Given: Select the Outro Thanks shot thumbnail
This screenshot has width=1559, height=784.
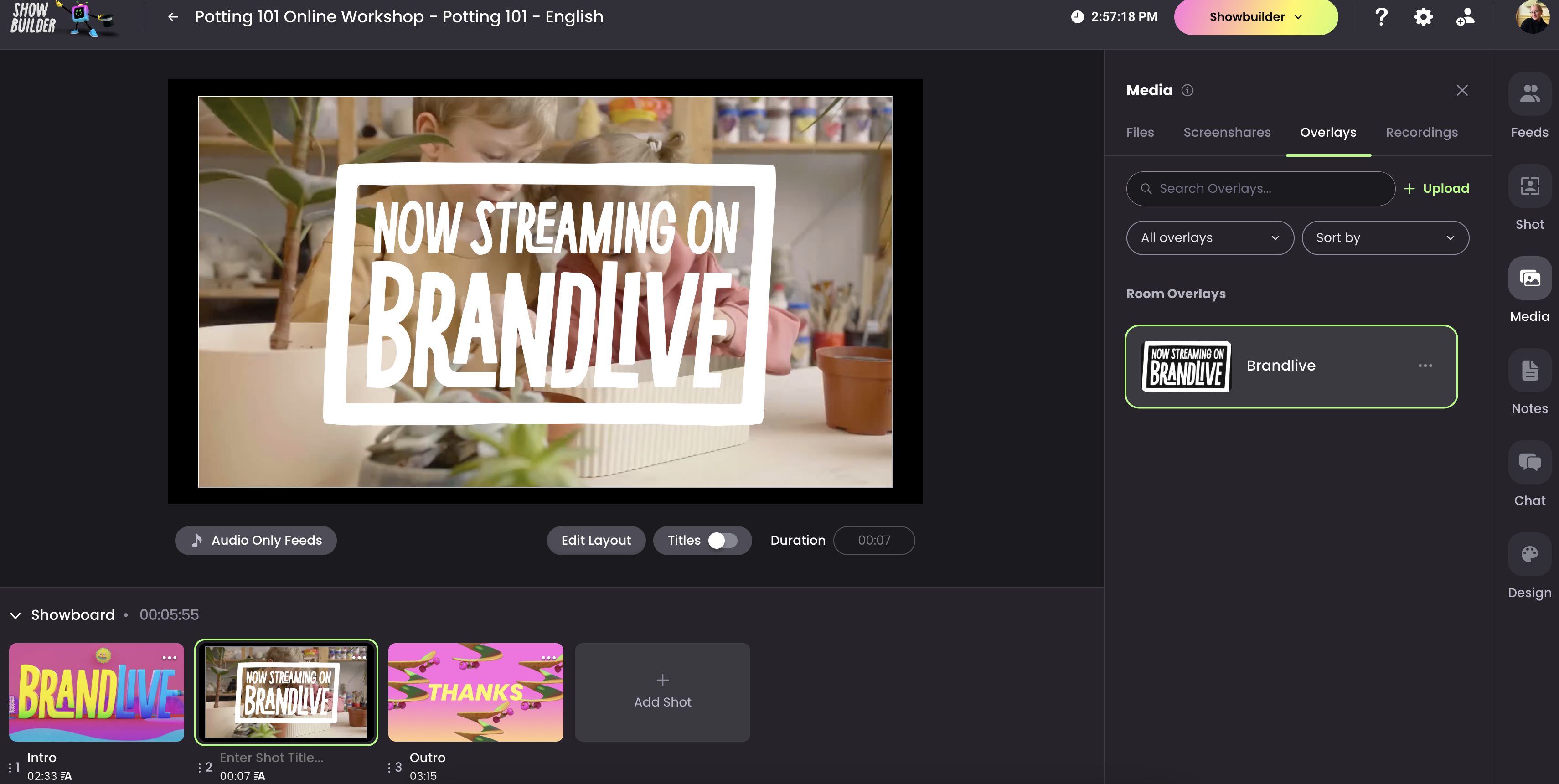Looking at the screenshot, I should 475,692.
